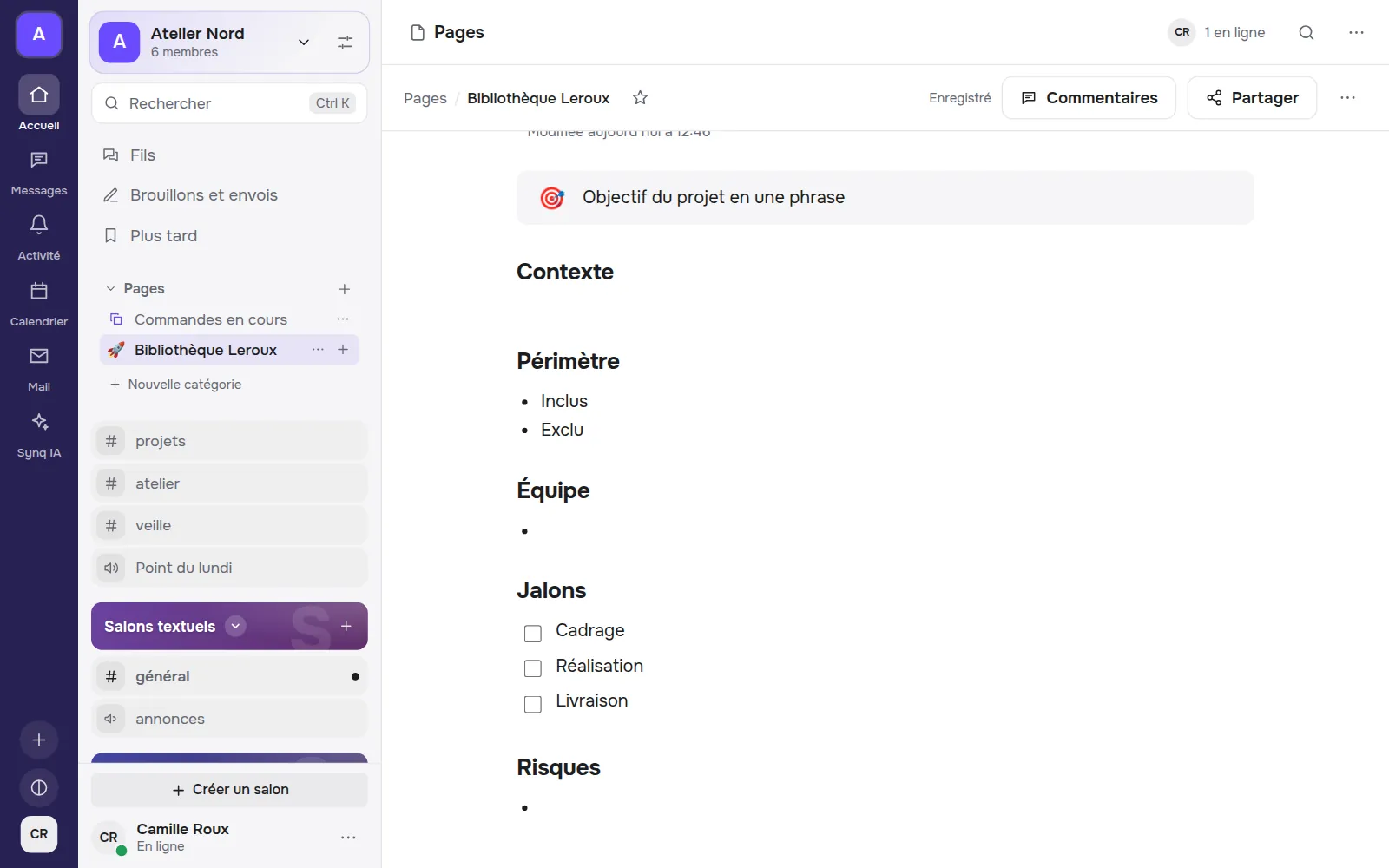Check the Livraison milestone checkbox
Viewport: 1389px width, 868px height.
click(533, 704)
